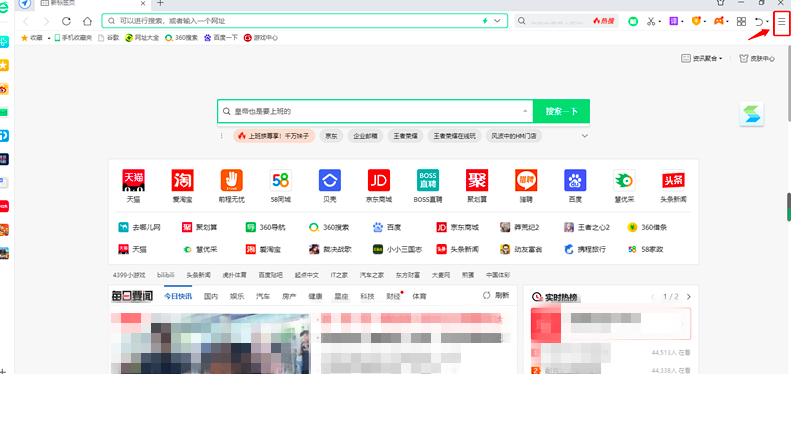Open the 前程无忧 orange hand icon
This screenshot has width=801, height=445.
point(231,180)
